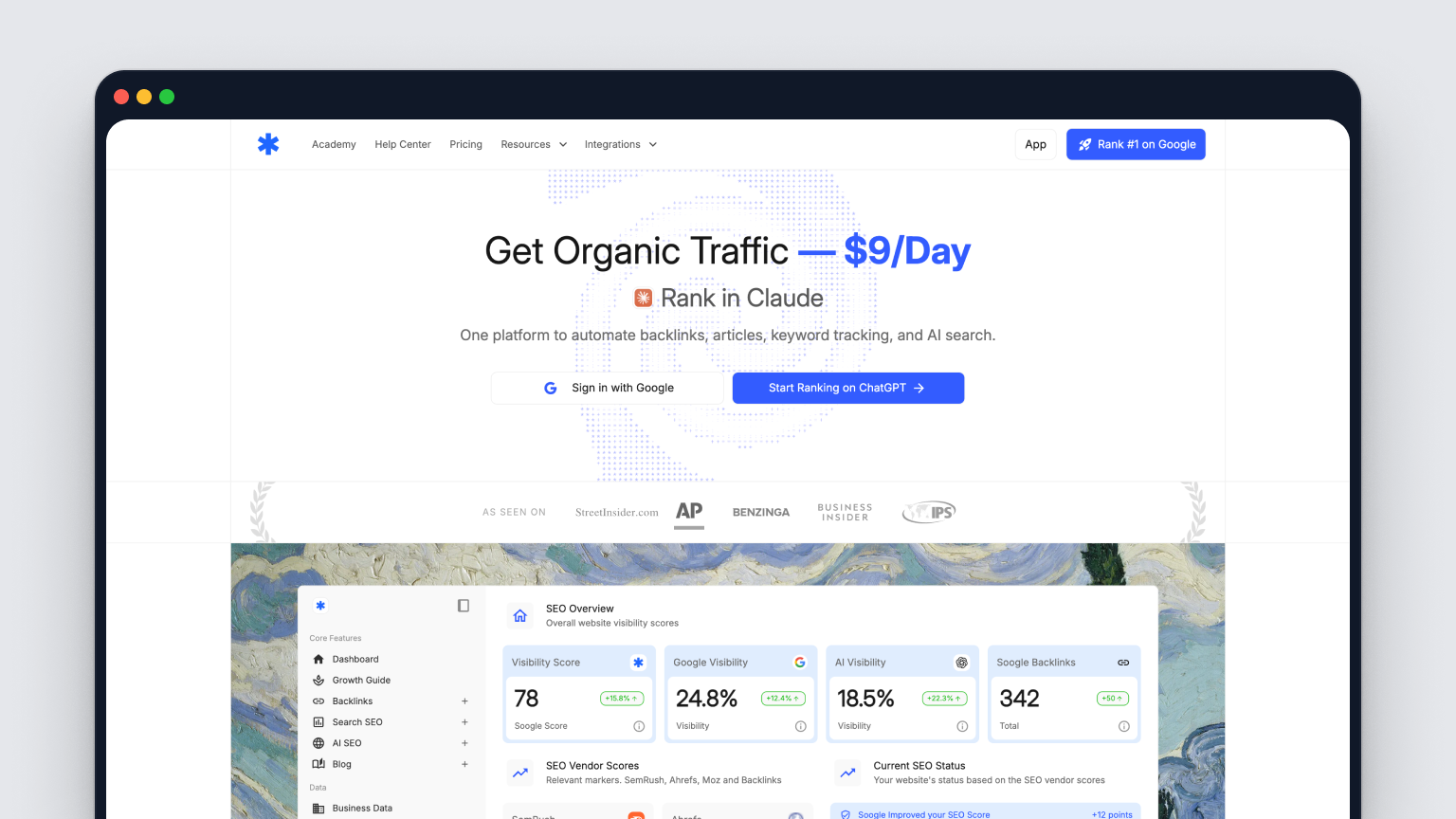Click the Google icon on Google Visibility card
1456x819 pixels.
coord(800,662)
